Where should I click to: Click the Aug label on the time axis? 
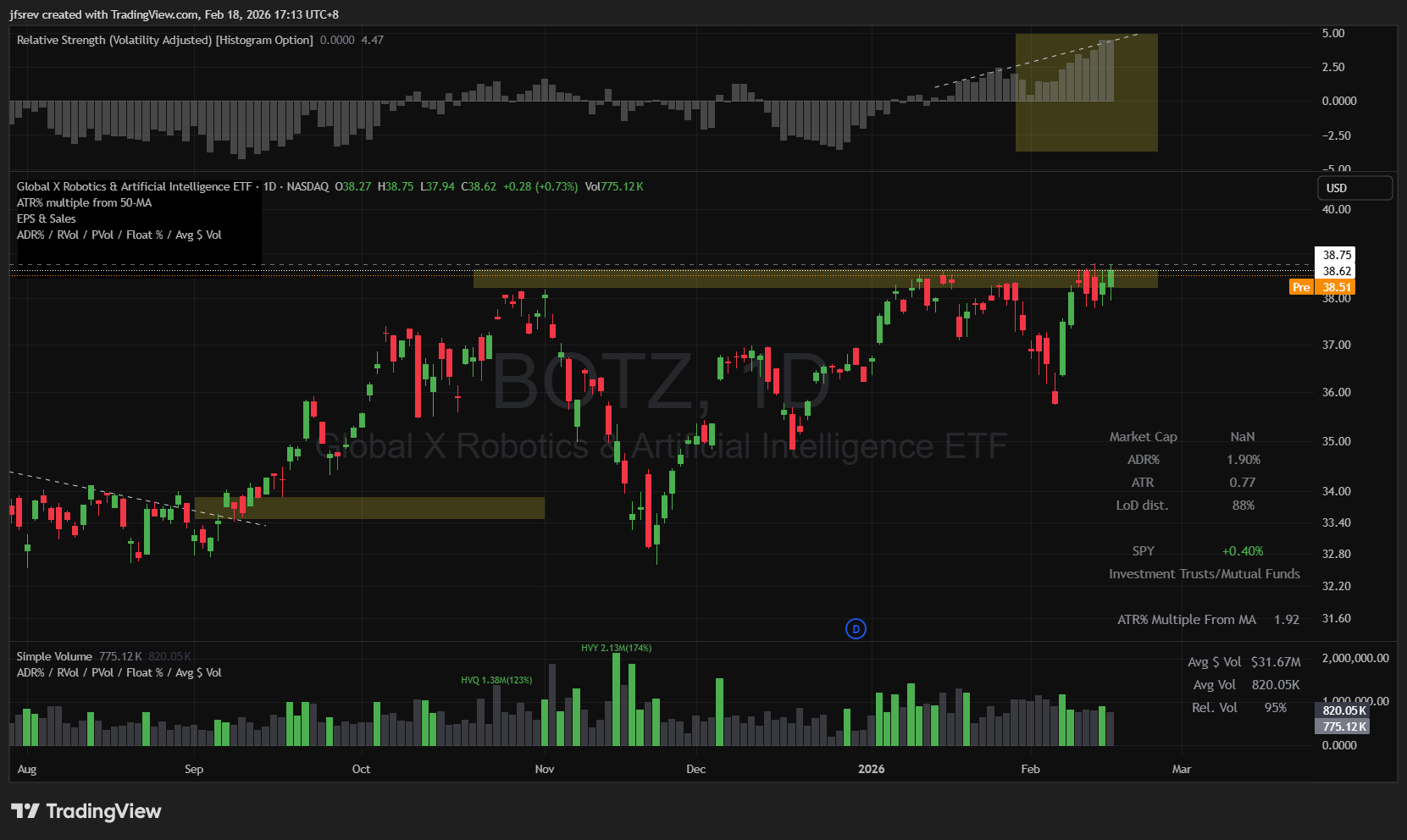coord(27,769)
